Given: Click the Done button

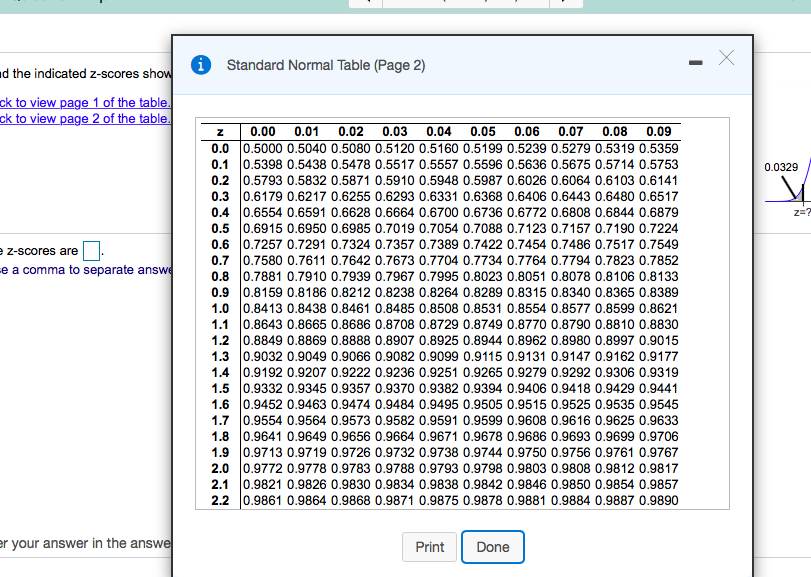Looking at the screenshot, I should pyautogui.click(x=493, y=547).
